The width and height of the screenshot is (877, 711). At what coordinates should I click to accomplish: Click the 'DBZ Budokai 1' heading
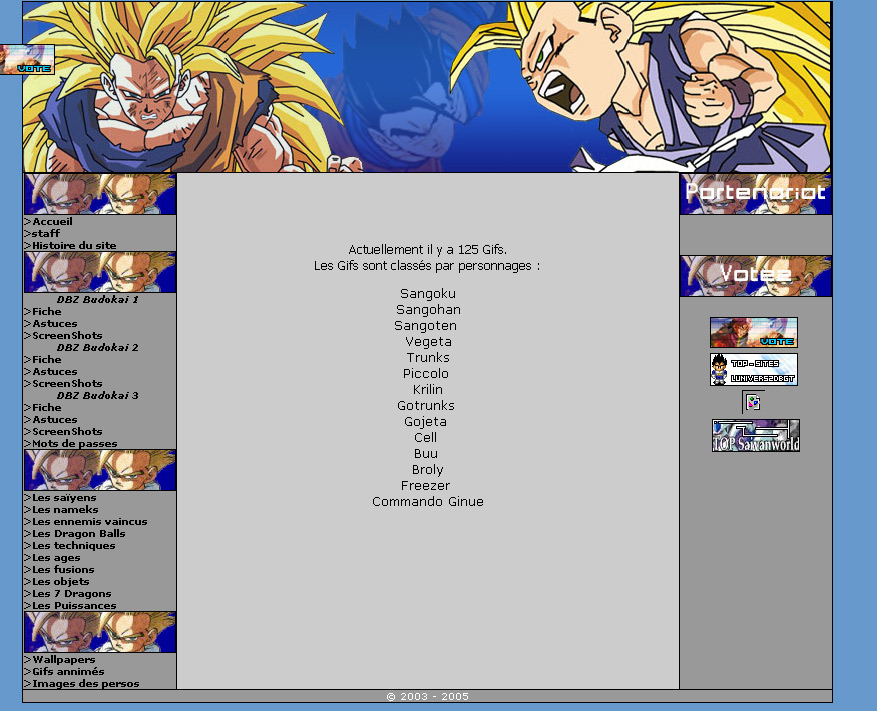[x=97, y=300]
